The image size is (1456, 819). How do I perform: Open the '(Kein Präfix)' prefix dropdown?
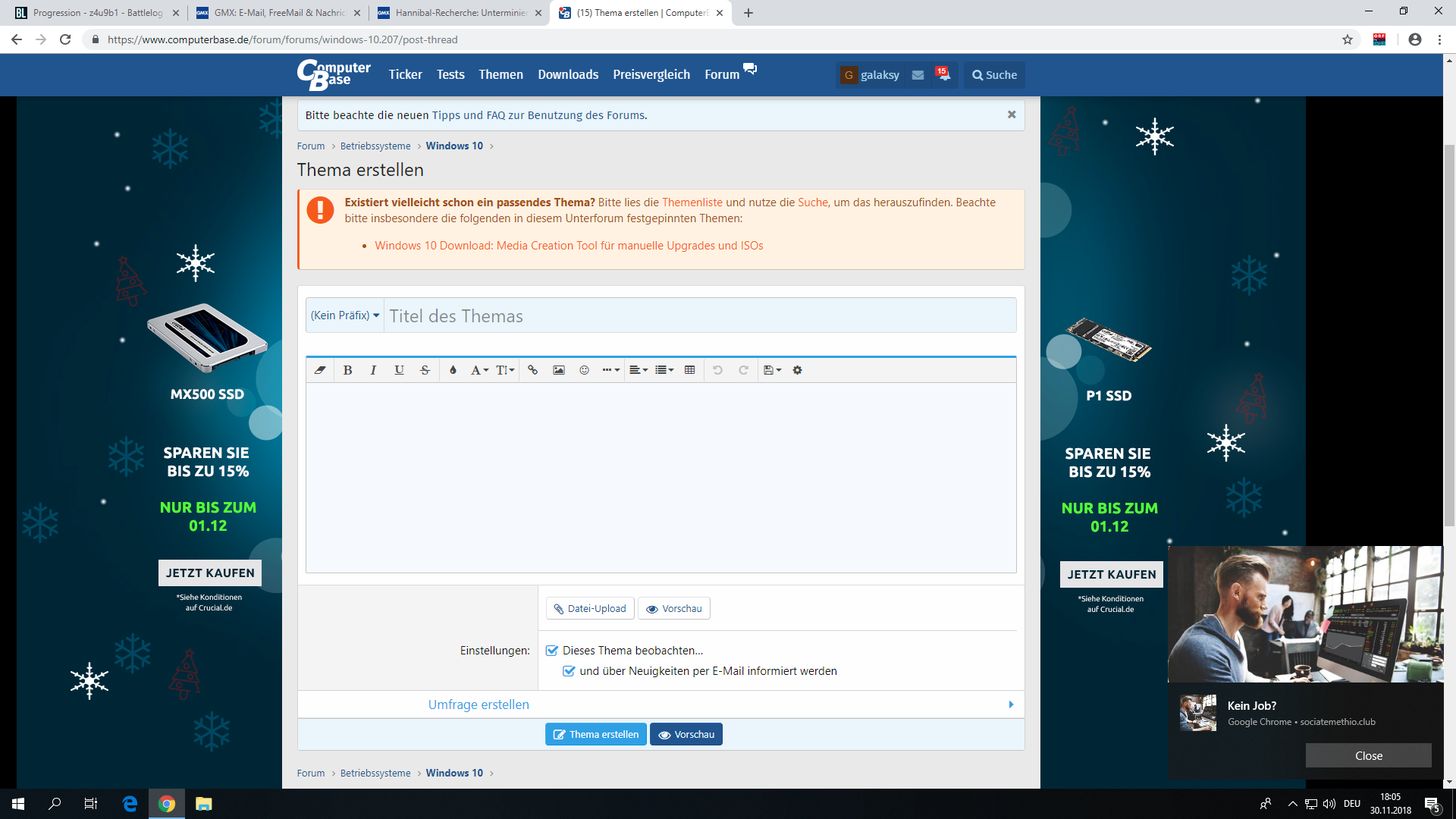345,315
